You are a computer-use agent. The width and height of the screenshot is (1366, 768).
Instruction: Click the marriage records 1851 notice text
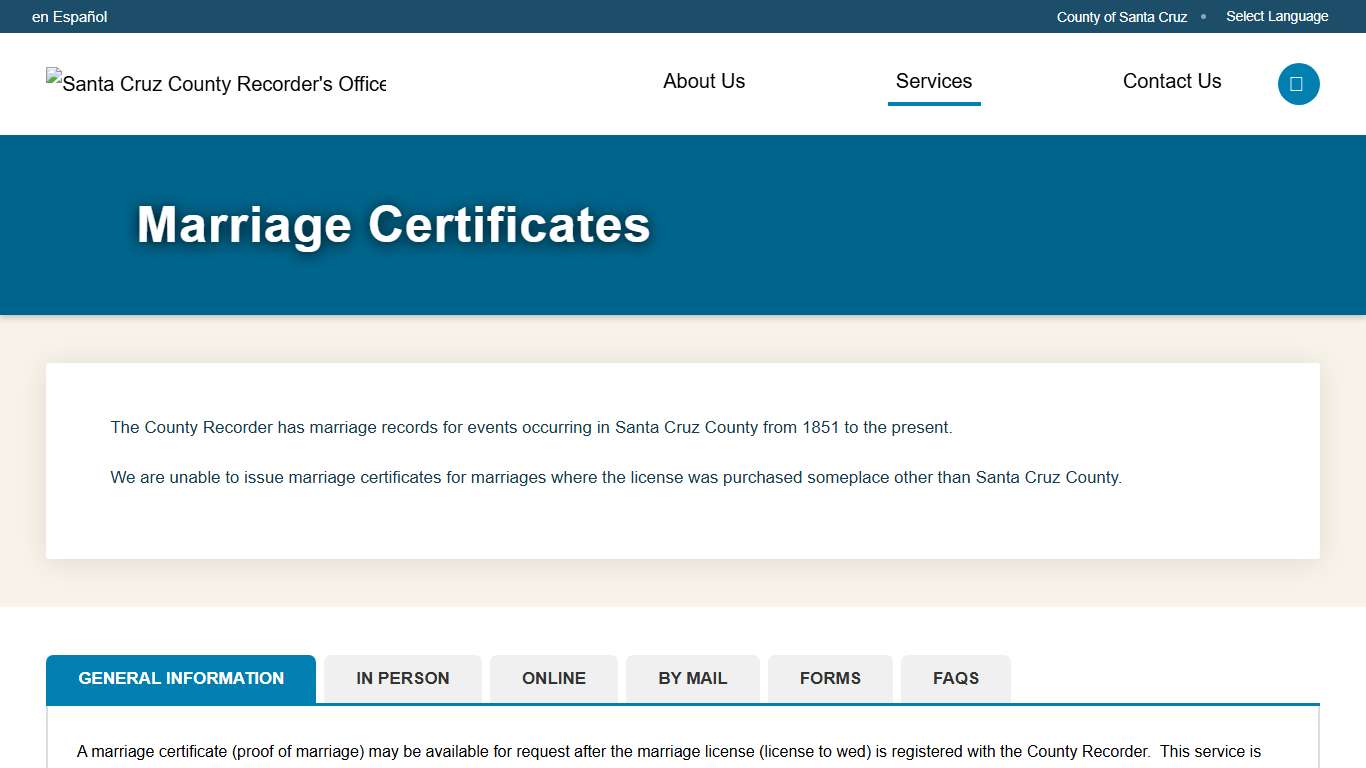pos(531,427)
